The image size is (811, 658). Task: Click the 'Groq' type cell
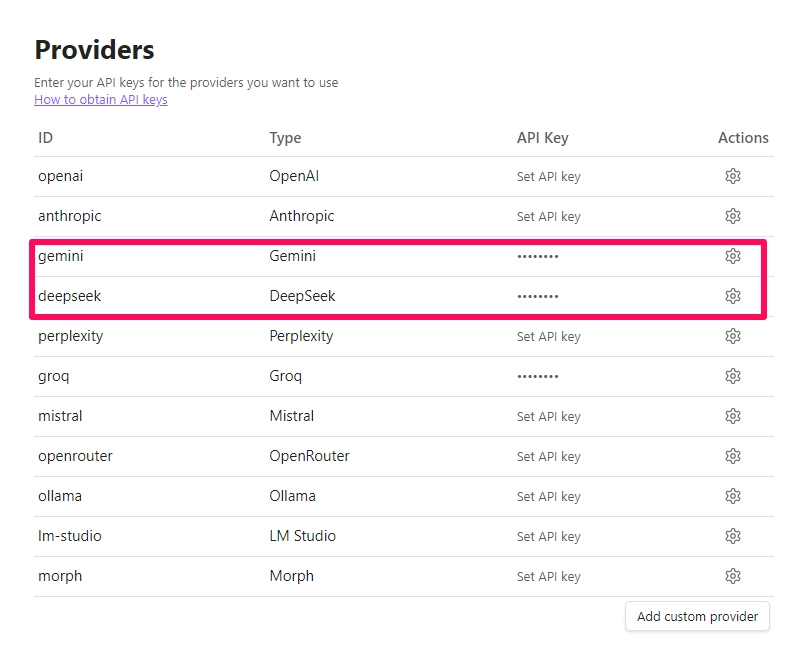click(286, 376)
